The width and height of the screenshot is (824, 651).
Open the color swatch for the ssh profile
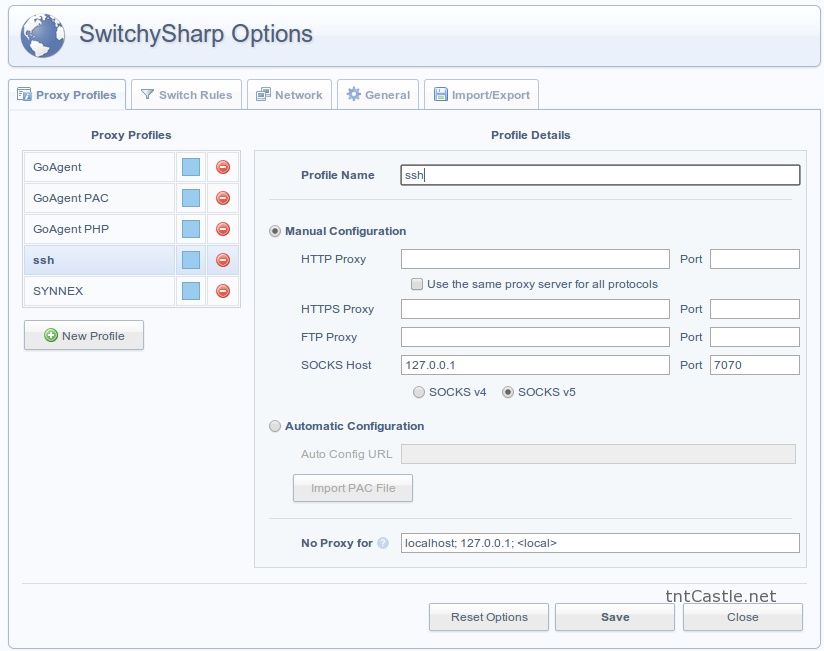(190, 259)
